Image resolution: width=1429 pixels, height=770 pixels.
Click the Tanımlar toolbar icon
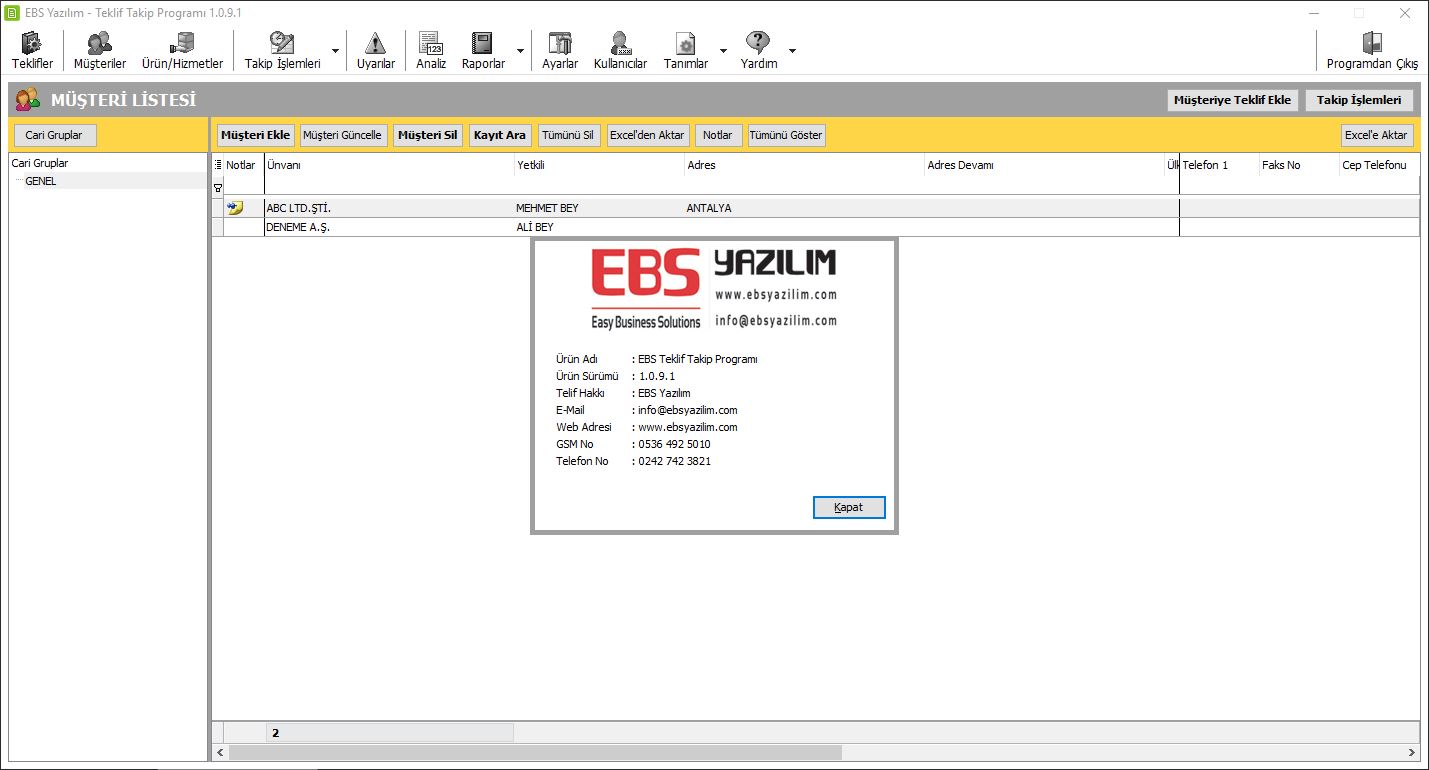(686, 50)
